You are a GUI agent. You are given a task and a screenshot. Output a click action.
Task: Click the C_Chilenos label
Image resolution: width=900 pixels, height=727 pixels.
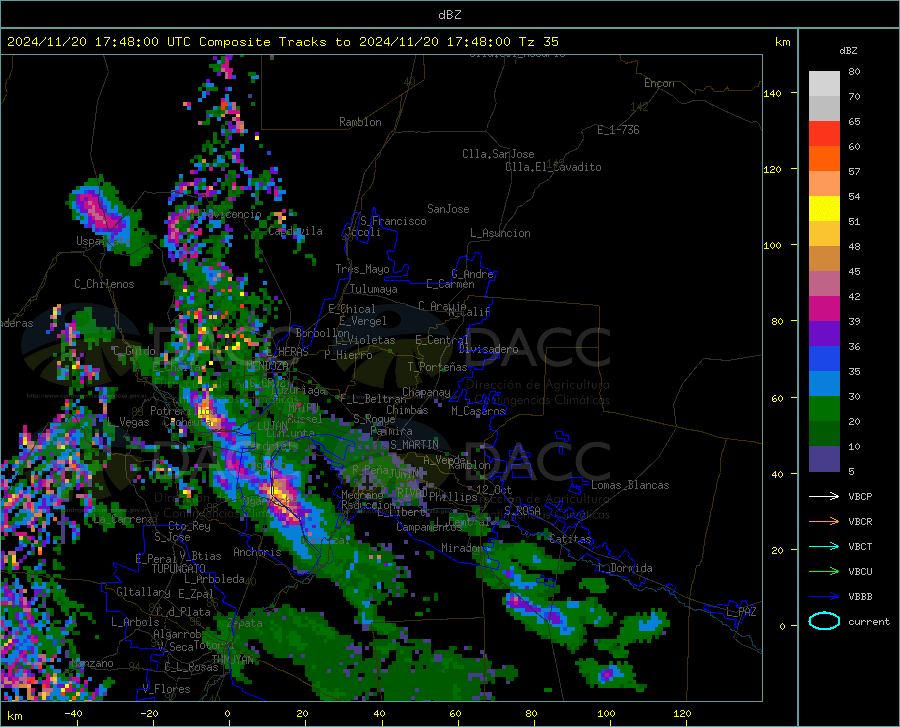(x=104, y=284)
